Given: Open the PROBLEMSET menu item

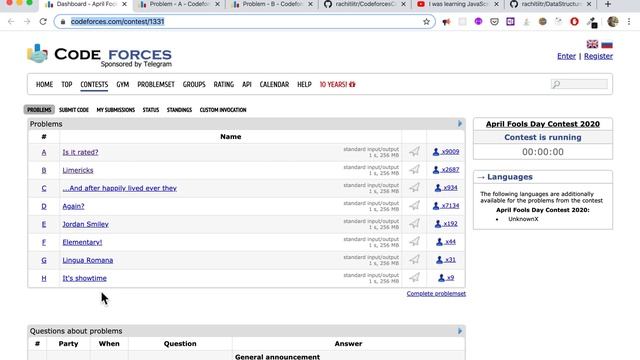Looking at the screenshot, I should (156, 84).
